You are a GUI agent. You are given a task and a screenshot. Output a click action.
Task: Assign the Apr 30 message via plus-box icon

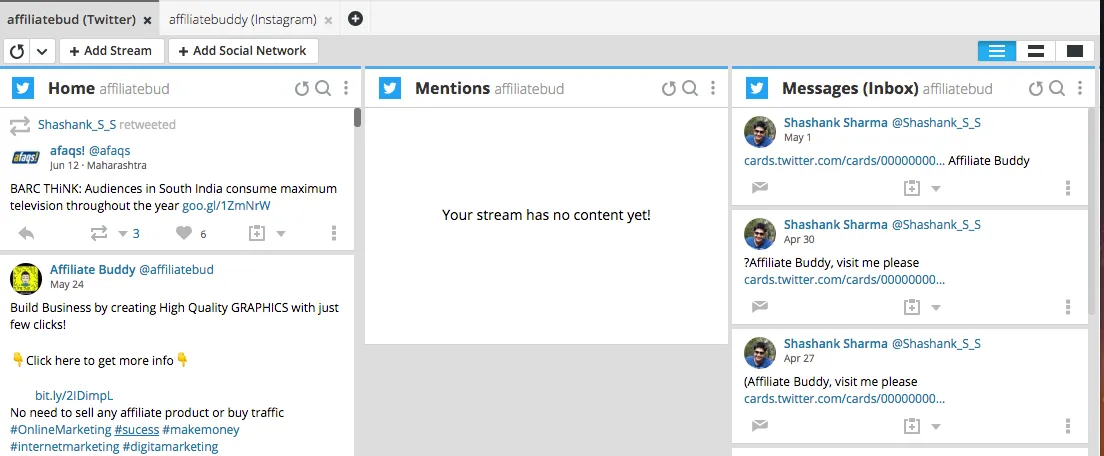[912, 307]
